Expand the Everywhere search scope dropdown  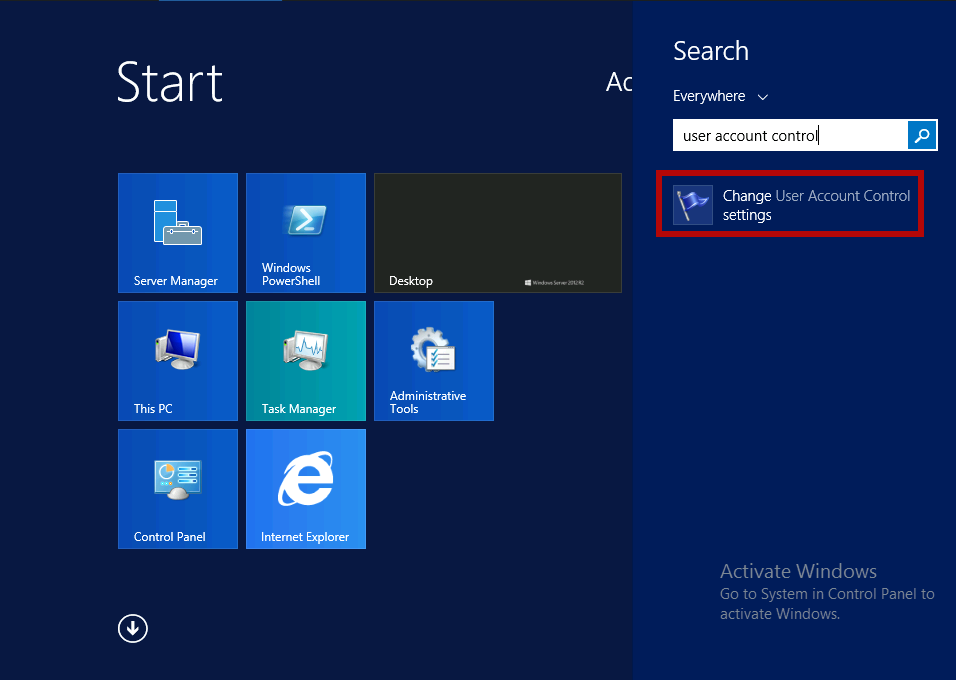pos(720,96)
